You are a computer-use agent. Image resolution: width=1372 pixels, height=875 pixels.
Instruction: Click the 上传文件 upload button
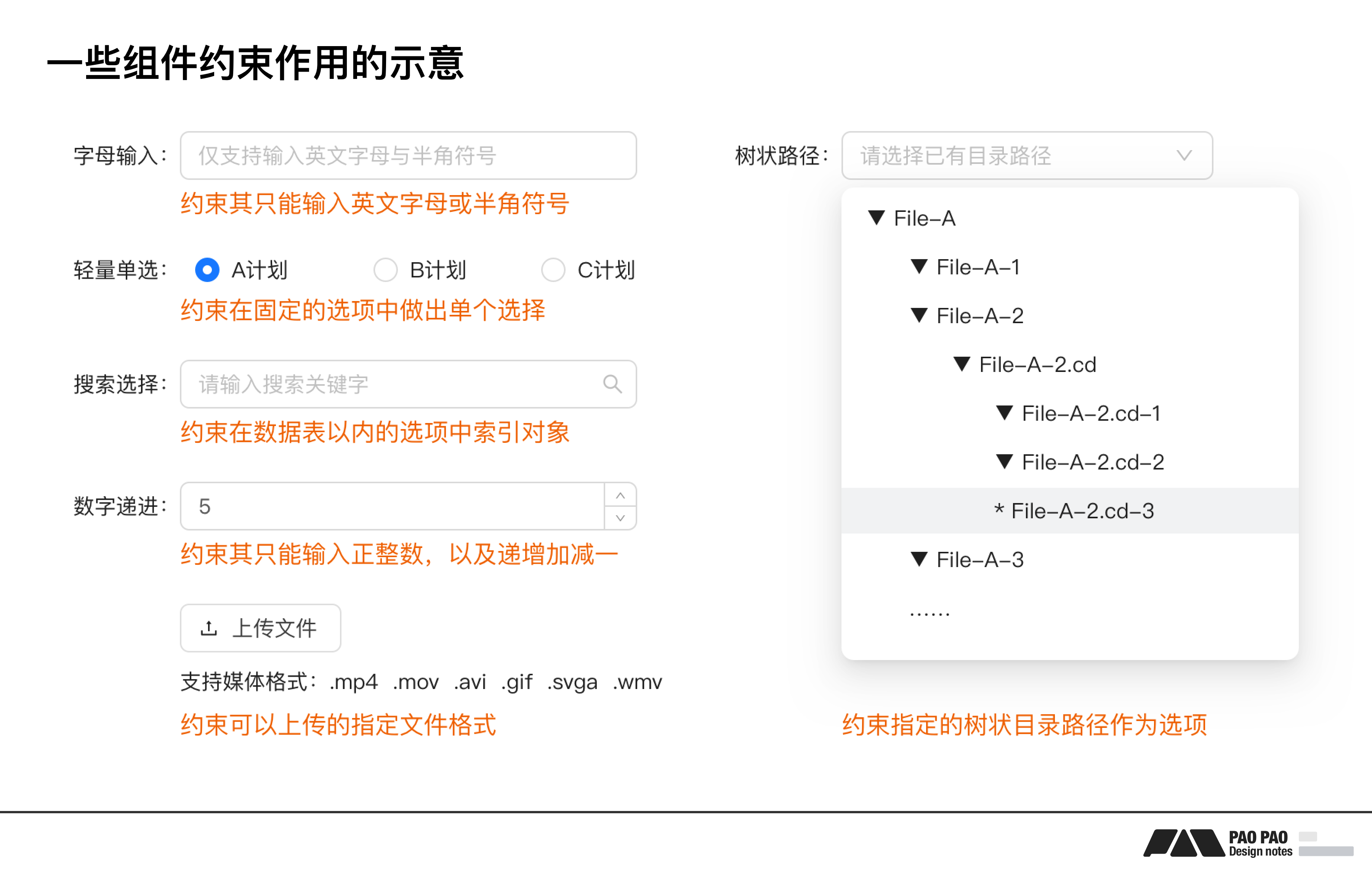[x=260, y=628]
